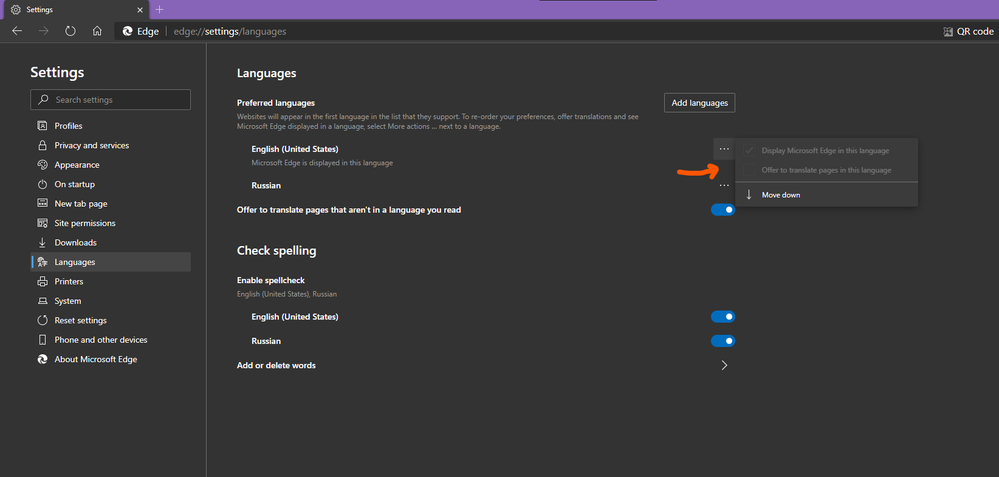This screenshot has width=999, height=477.
Task: Open More actions for Russian
Action: [x=724, y=185]
